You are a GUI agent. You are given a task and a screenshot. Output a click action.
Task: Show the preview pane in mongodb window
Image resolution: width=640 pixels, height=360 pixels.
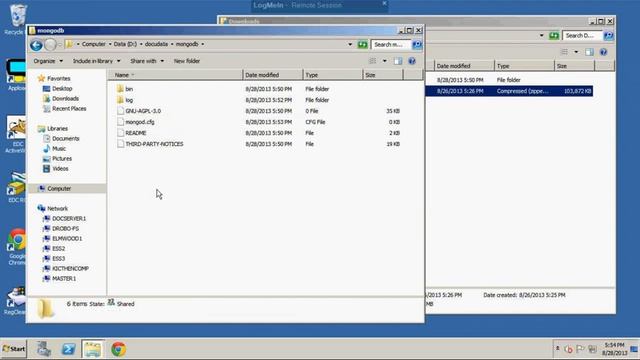coord(398,61)
